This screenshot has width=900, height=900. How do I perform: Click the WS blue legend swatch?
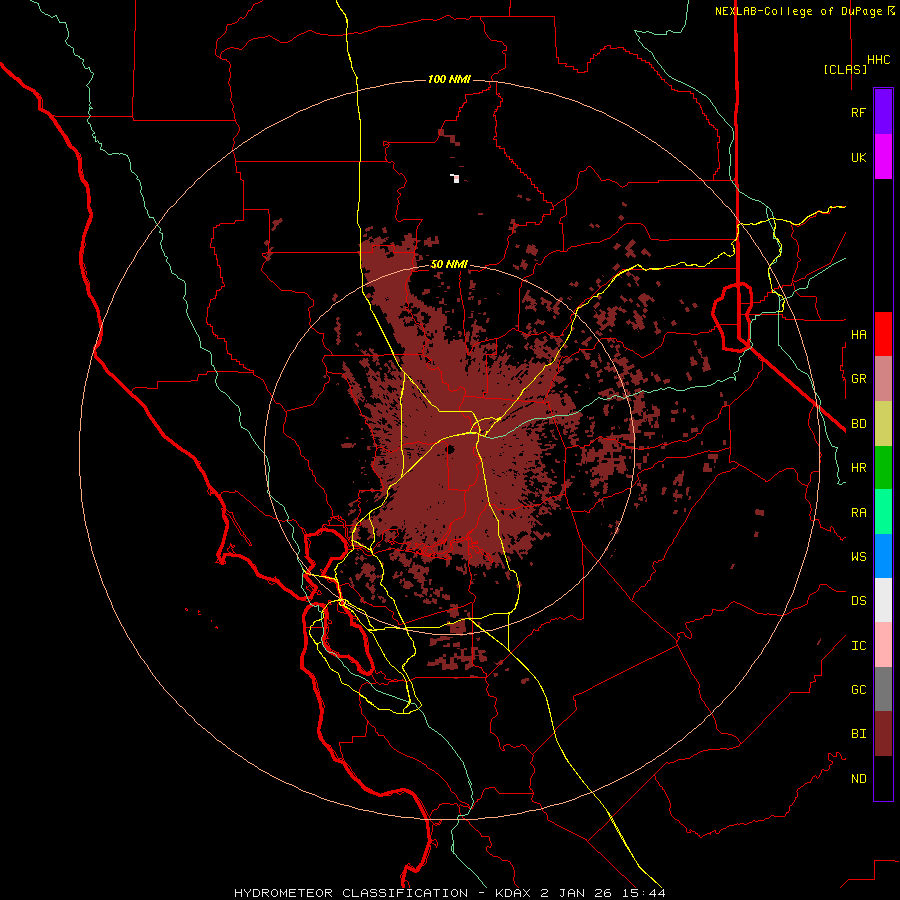click(x=883, y=556)
